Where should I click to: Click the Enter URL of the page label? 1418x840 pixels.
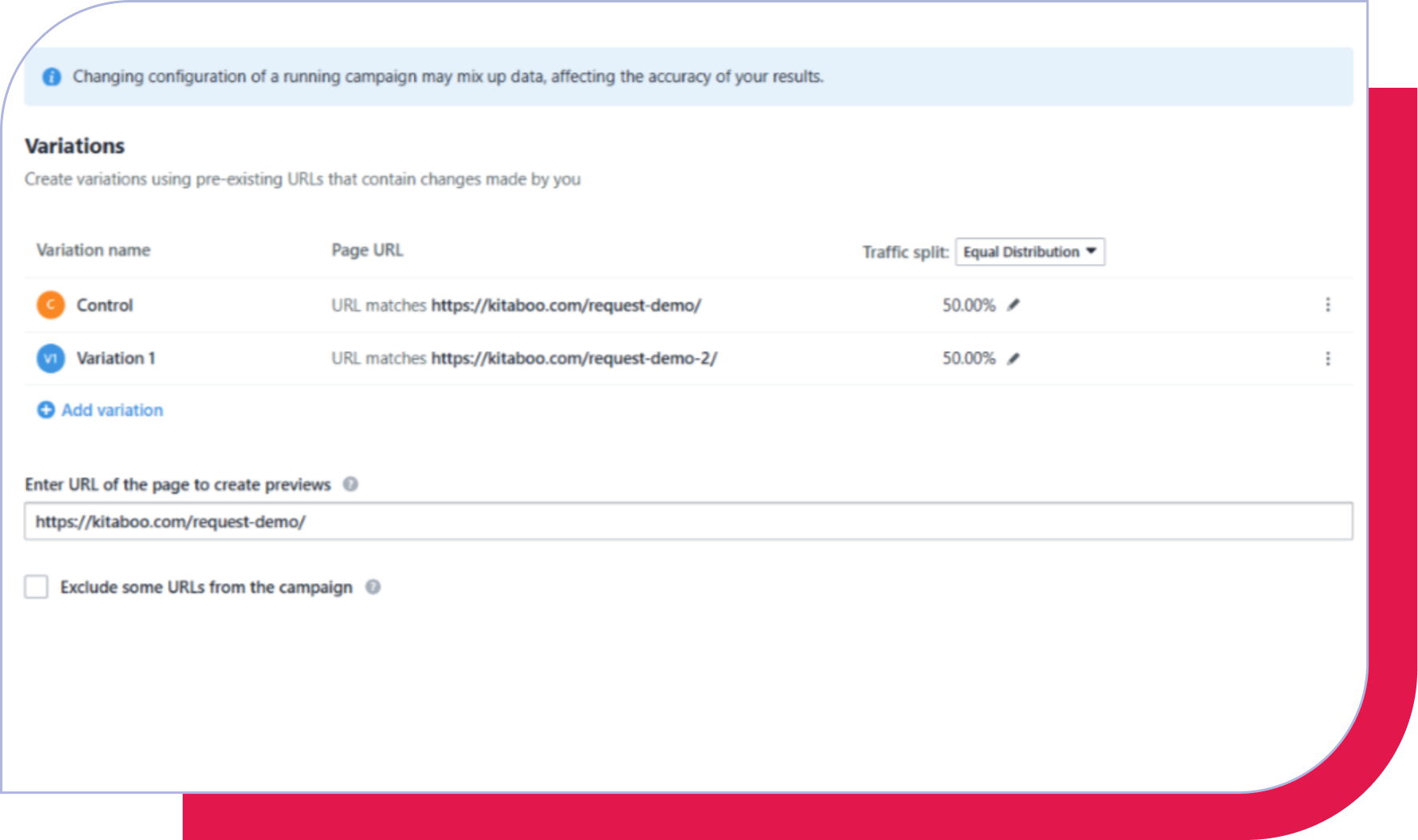177,484
